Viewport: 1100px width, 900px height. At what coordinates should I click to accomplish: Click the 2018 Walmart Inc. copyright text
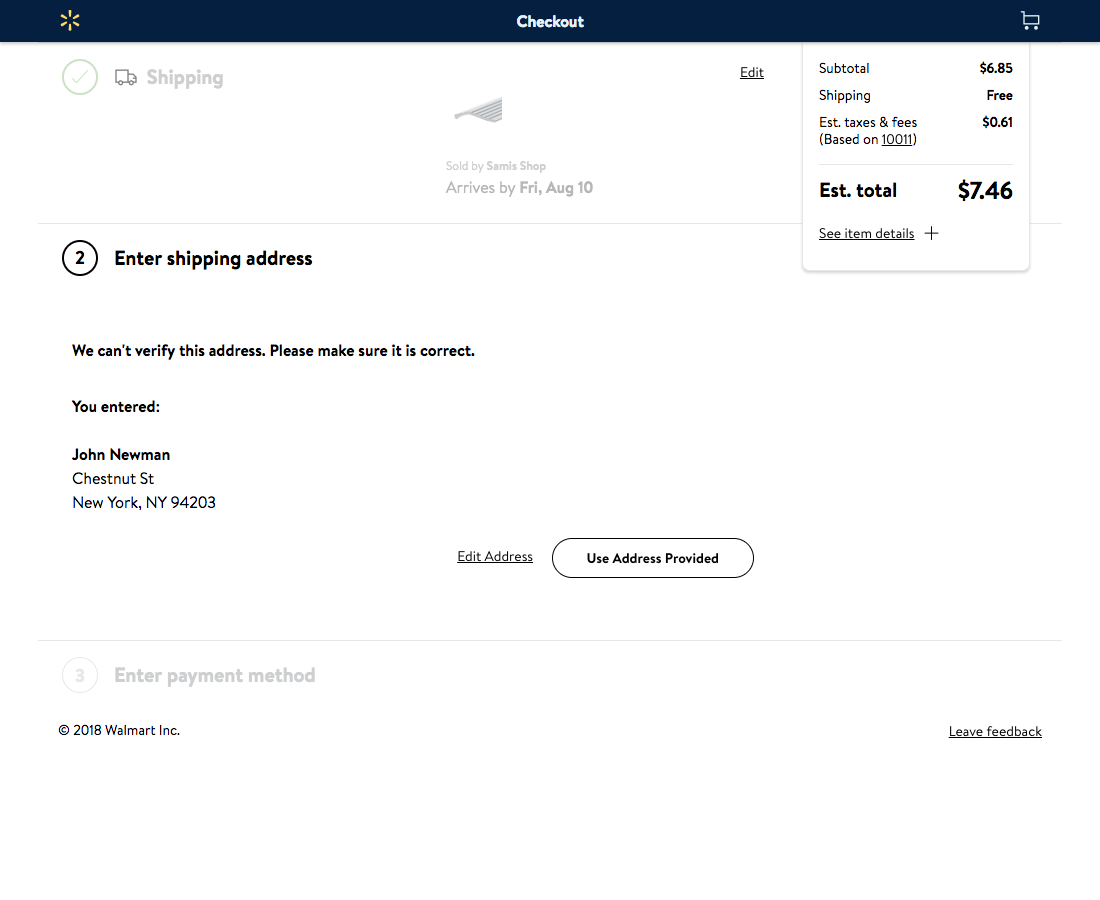(119, 730)
